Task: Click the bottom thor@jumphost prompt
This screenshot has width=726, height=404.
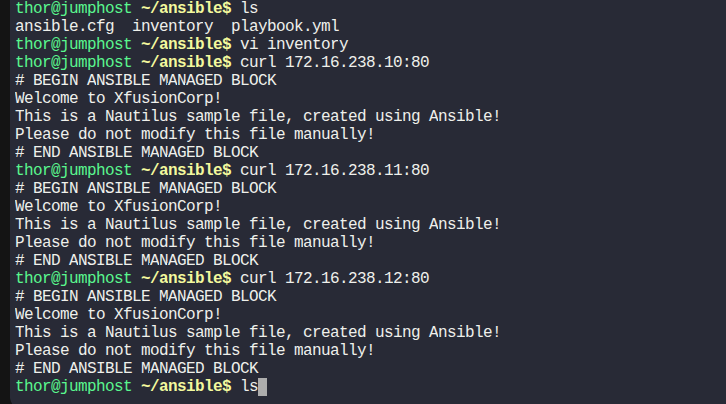Action: coord(74,386)
